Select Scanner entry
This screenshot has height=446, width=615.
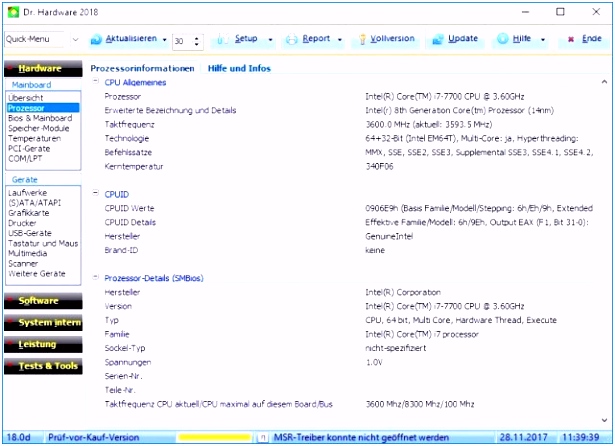23,264
